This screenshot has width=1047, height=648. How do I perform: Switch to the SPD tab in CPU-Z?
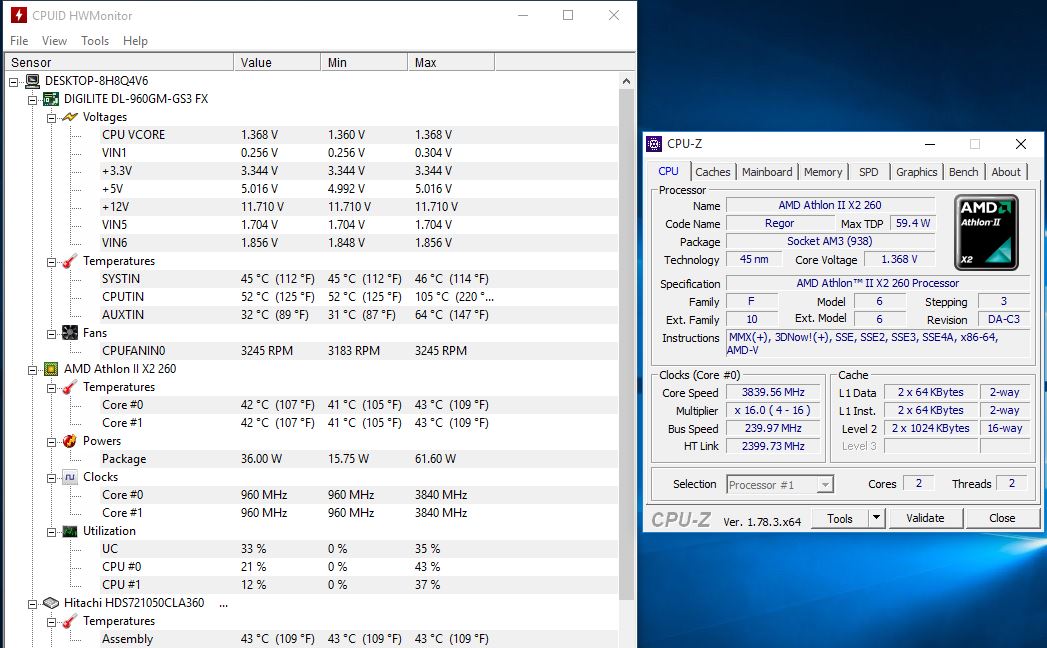(x=869, y=172)
